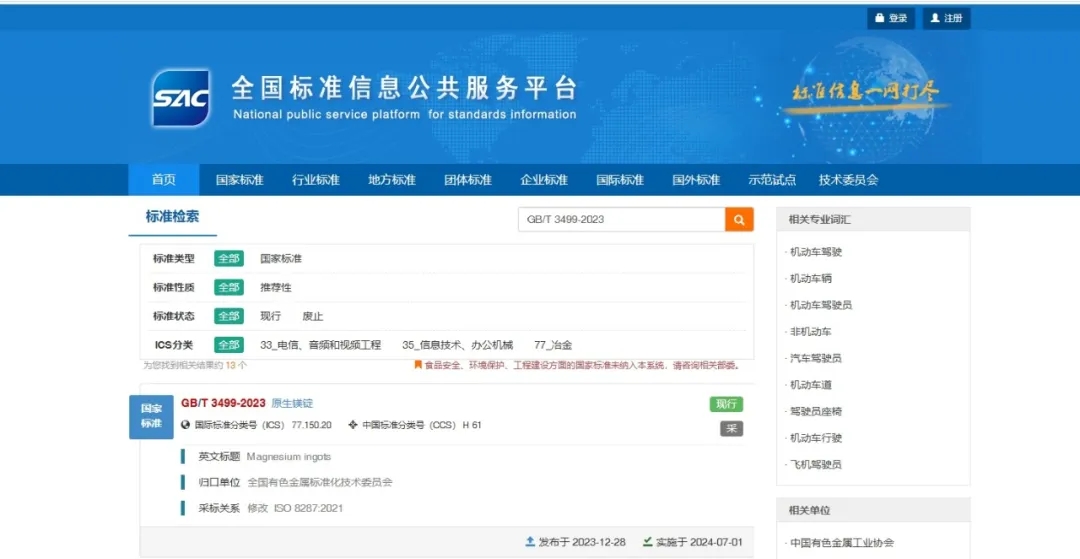Click the orange flag icon in notice line
Viewport: 1080px width, 559px height.
pos(417,365)
